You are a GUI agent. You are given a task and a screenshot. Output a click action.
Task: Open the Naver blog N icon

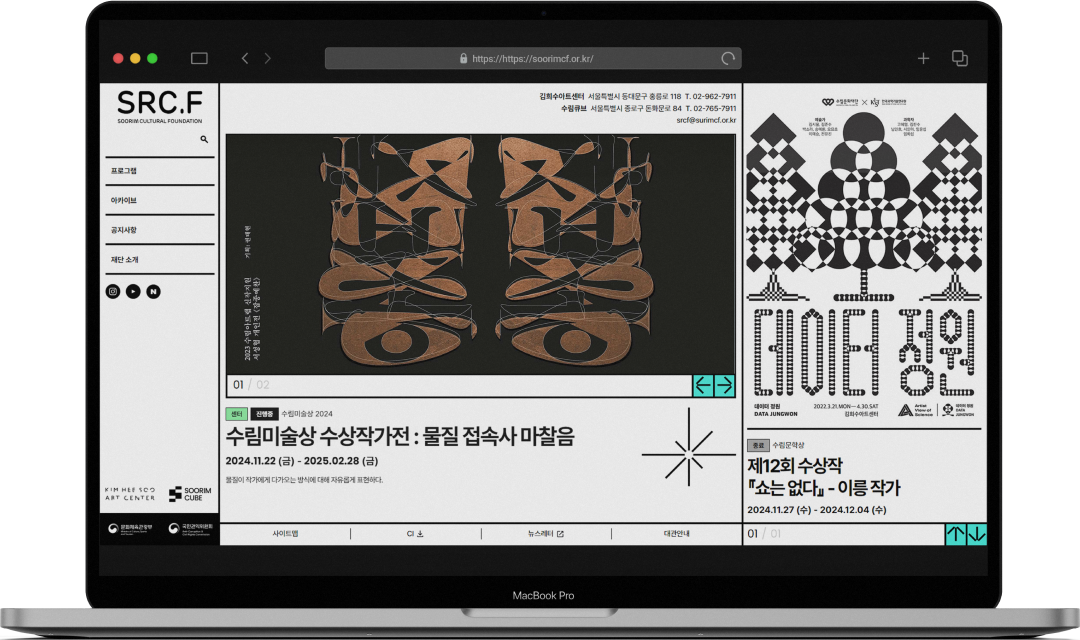click(x=153, y=291)
